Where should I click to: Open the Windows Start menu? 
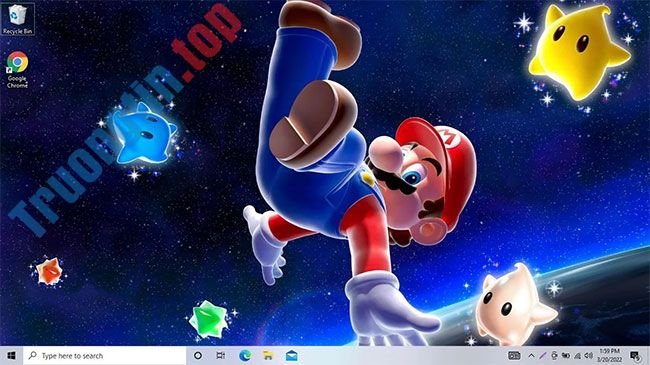(x=12, y=355)
